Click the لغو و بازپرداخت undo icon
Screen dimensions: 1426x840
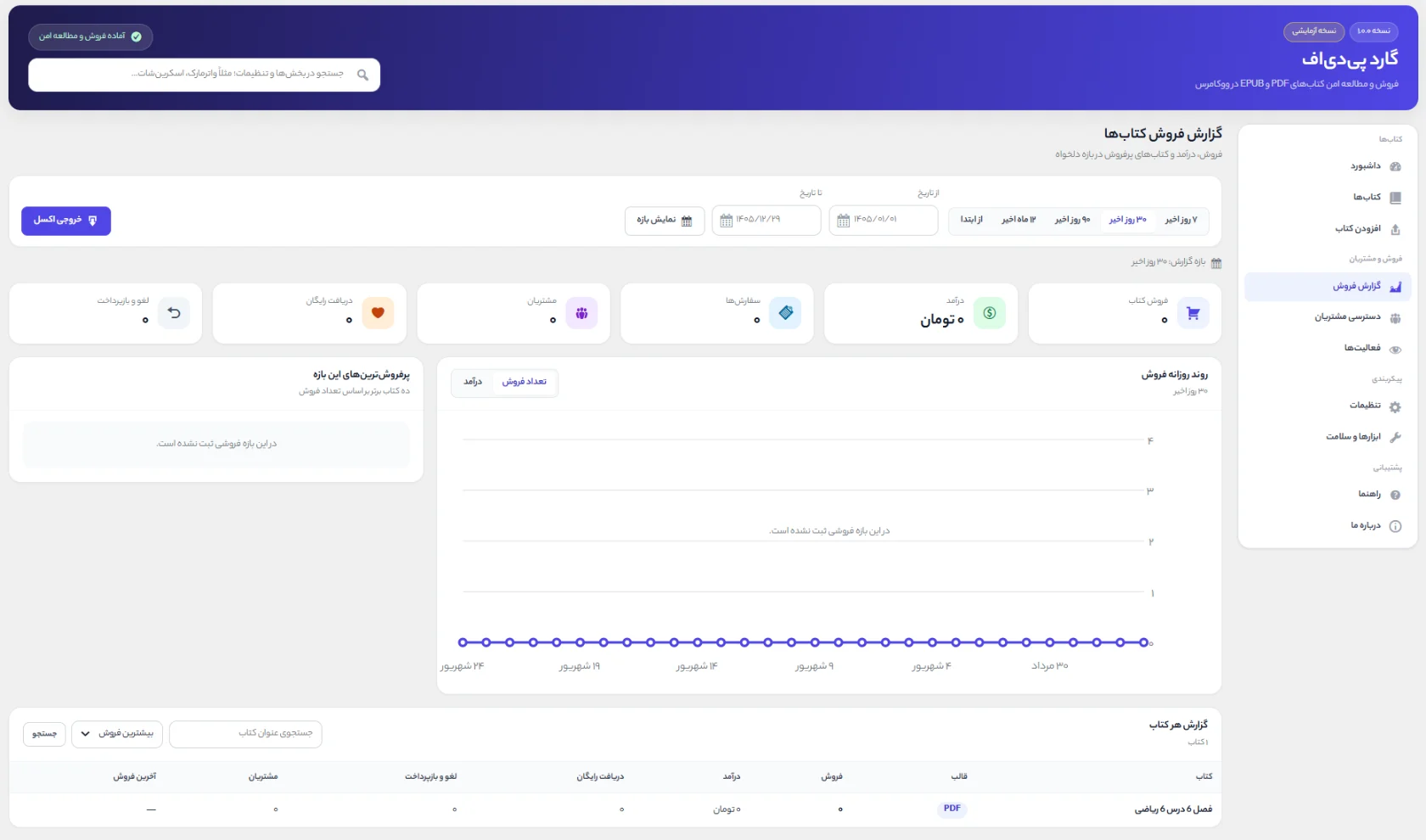click(174, 313)
